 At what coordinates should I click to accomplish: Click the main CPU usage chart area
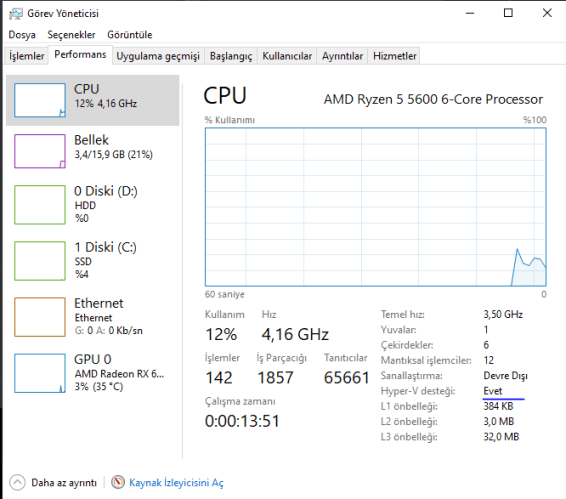[375, 207]
